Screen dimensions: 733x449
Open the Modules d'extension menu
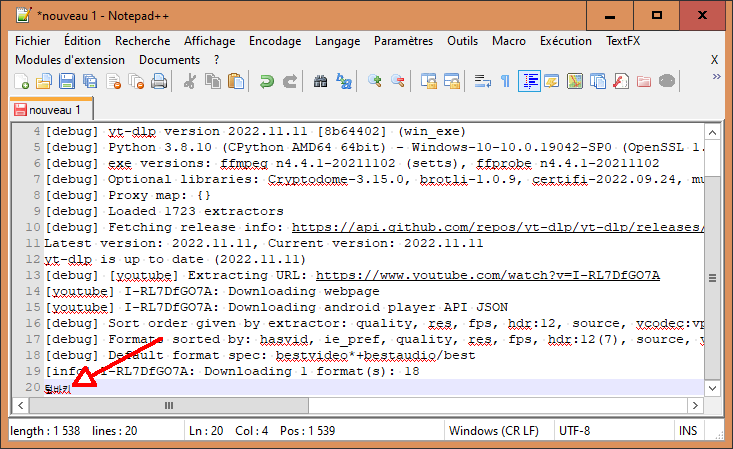[70, 60]
